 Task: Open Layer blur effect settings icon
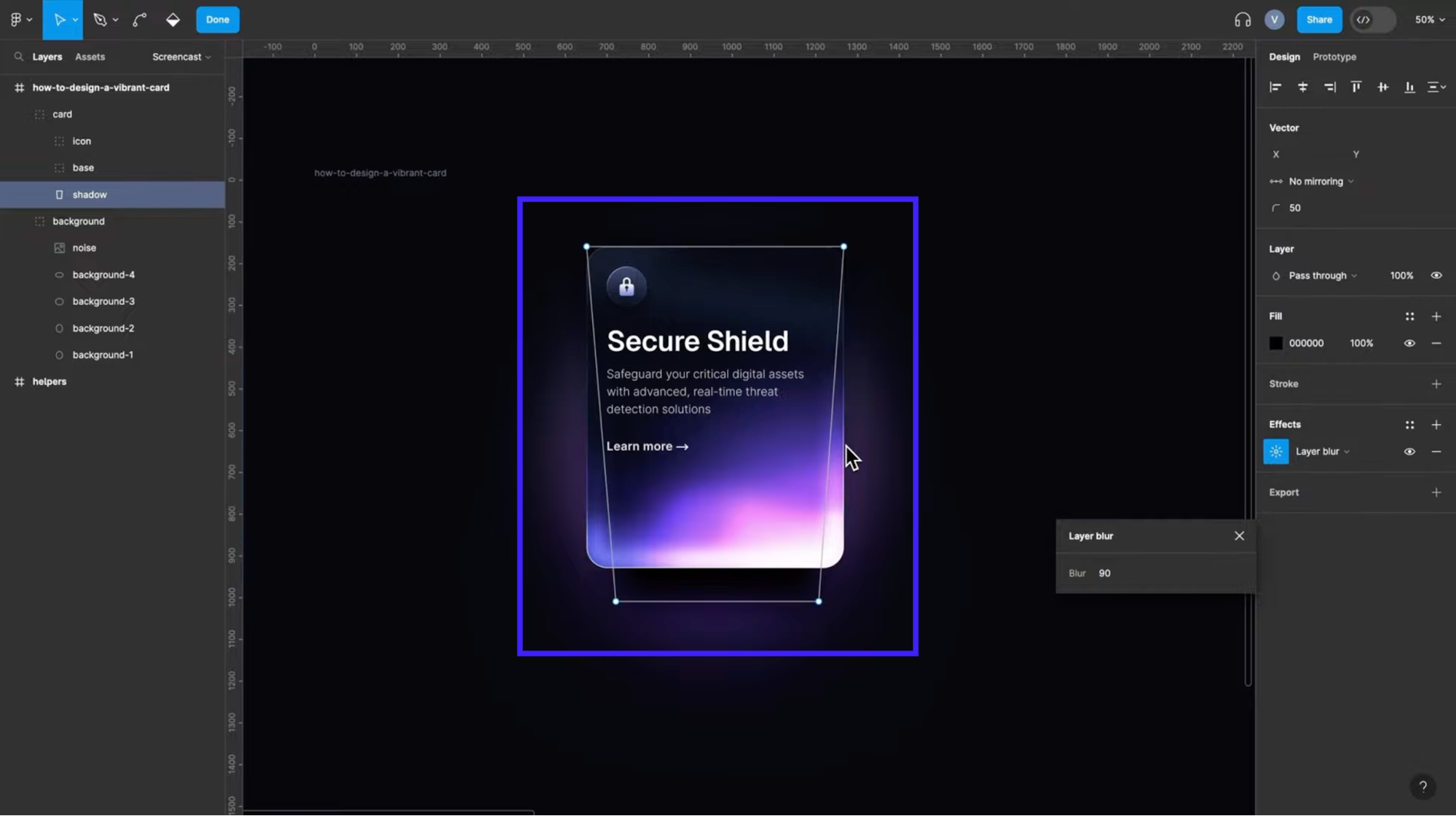pos(1275,452)
